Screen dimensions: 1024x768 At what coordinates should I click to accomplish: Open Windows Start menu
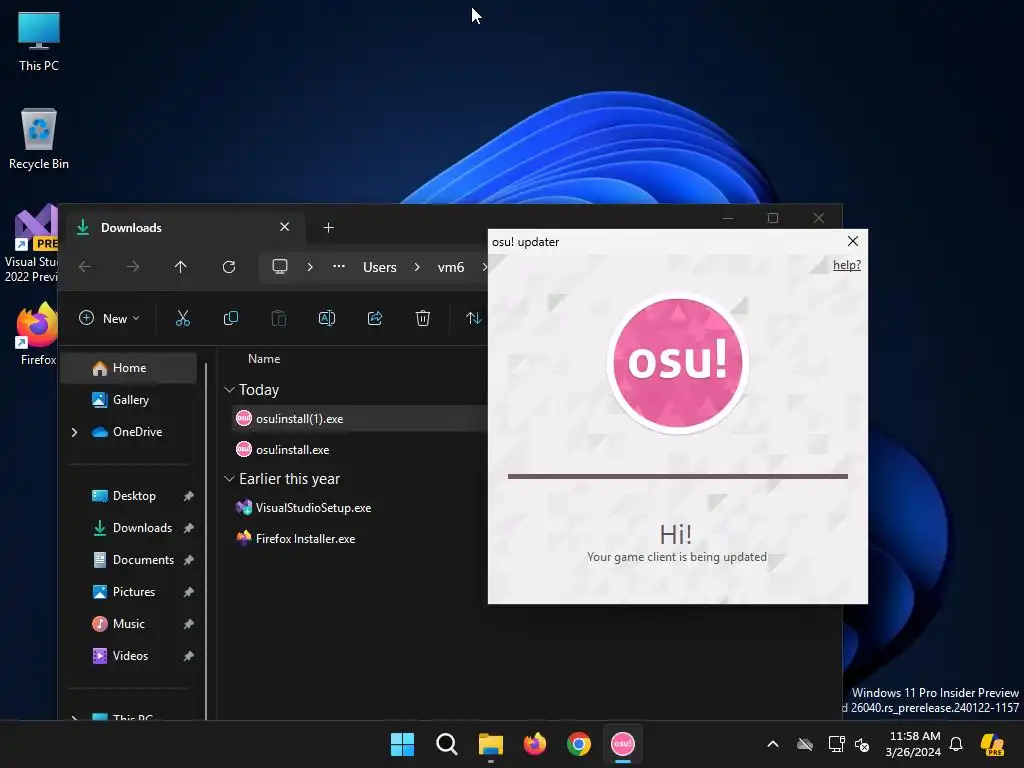pos(402,744)
